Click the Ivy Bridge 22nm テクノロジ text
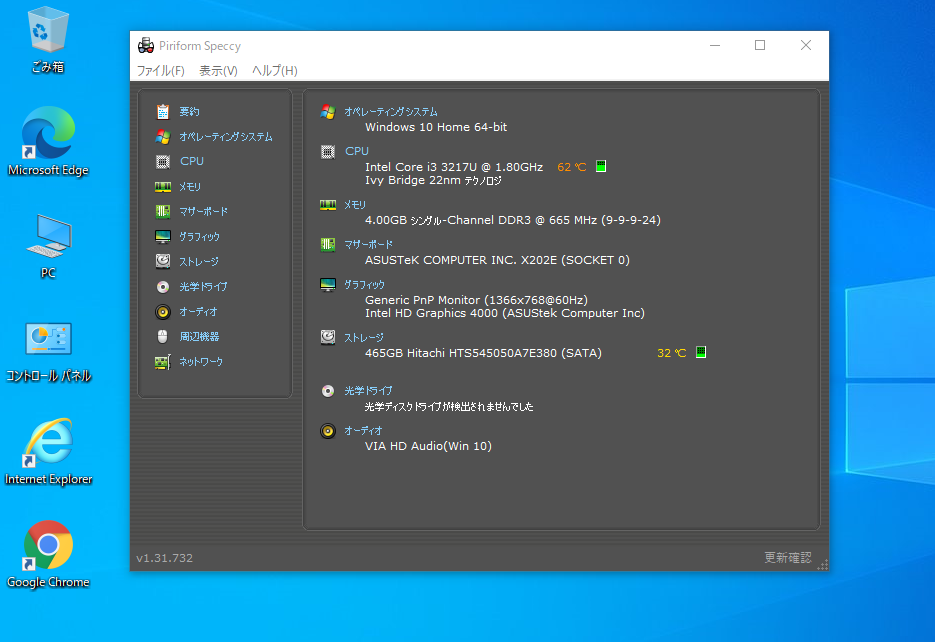Image resolution: width=935 pixels, height=642 pixels. pyautogui.click(x=433, y=180)
